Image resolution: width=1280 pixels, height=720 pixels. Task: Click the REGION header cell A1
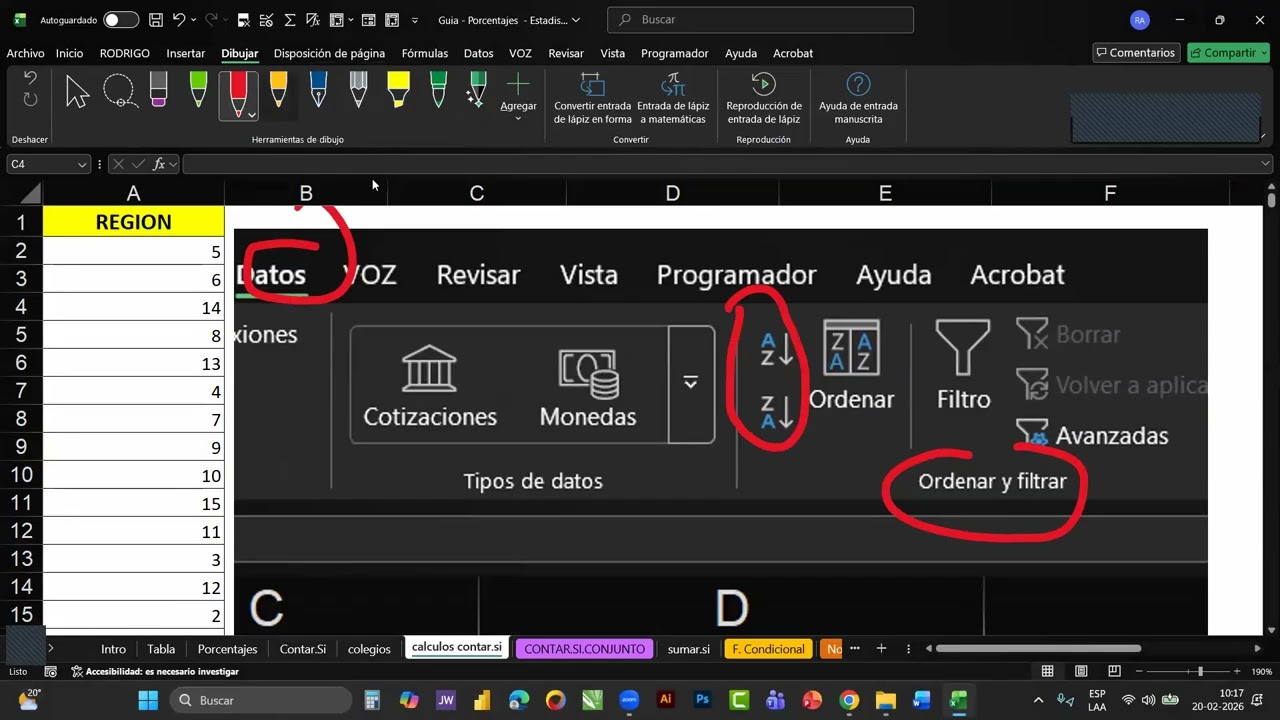(x=133, y=222)
